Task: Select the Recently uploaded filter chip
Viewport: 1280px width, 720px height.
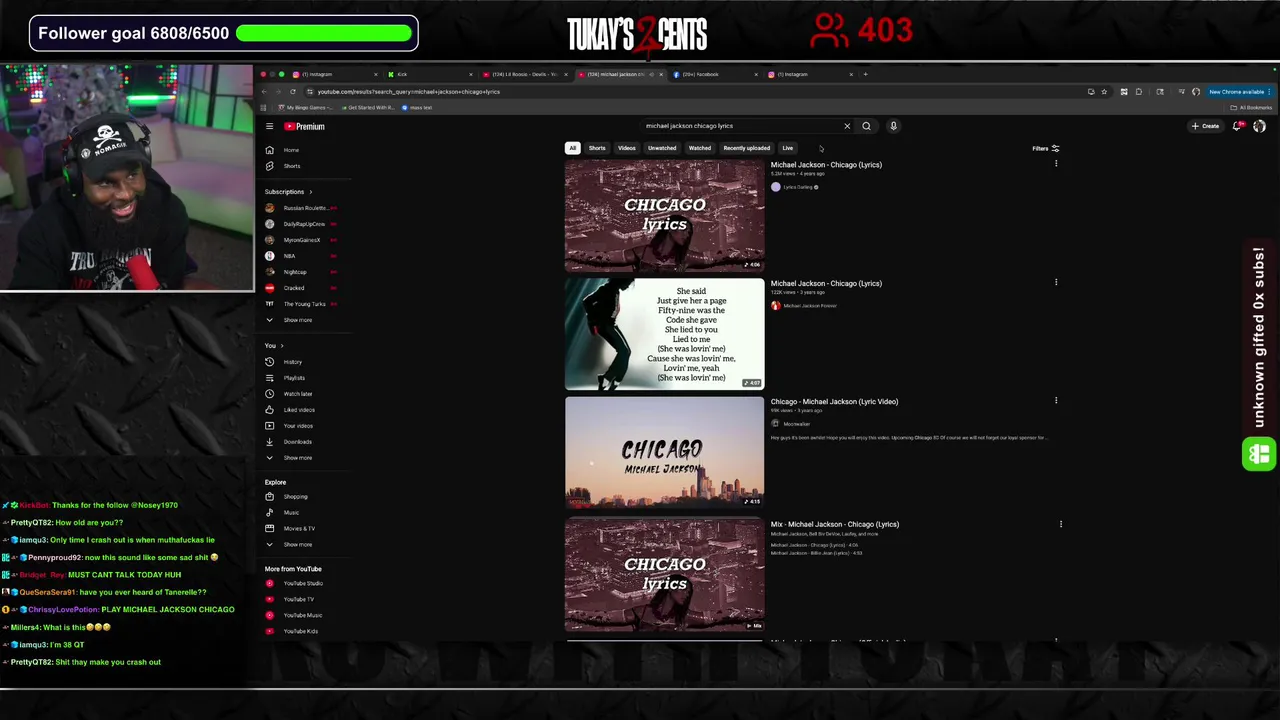Action: pos(747,148)
